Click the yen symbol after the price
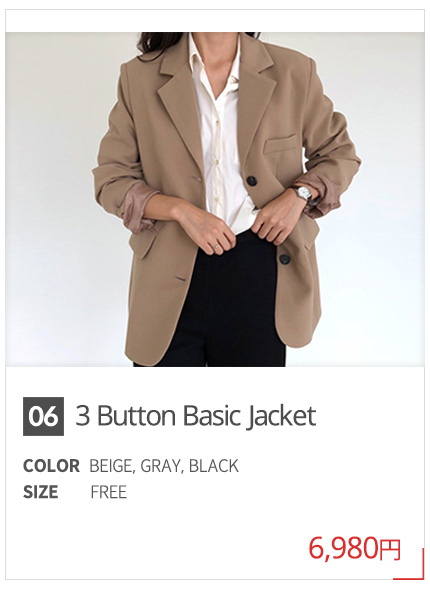Image resolution: width=430 pixels, height=600 pixels. point(390,550)
